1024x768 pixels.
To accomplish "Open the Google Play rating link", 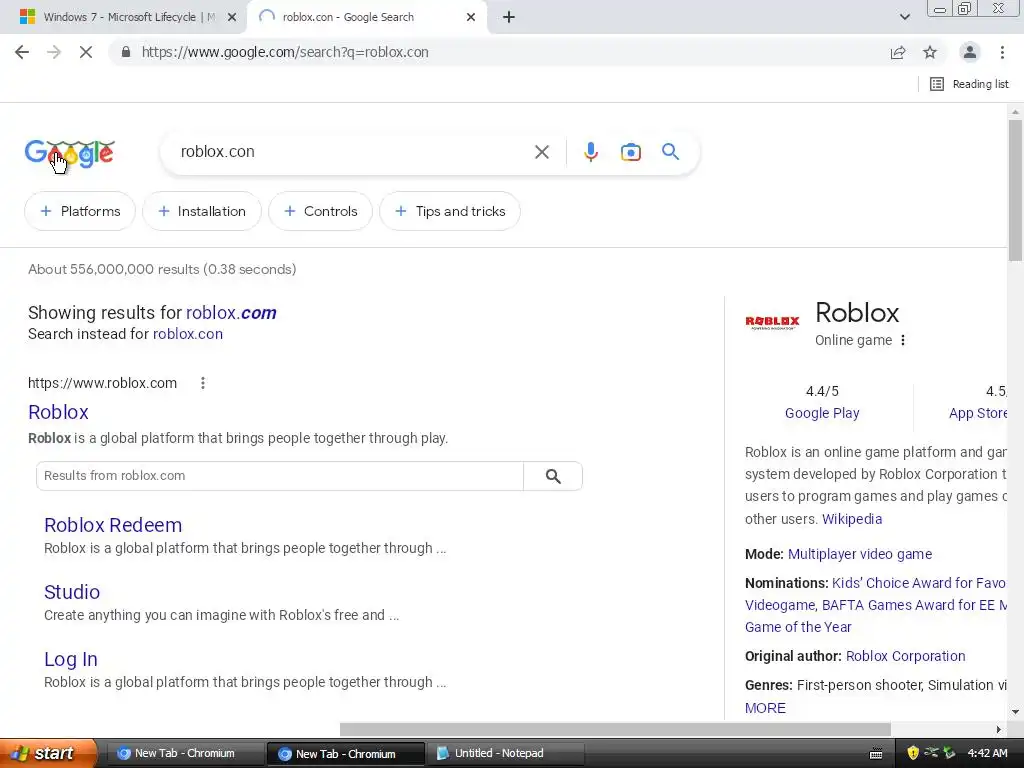I will (822, 413).
